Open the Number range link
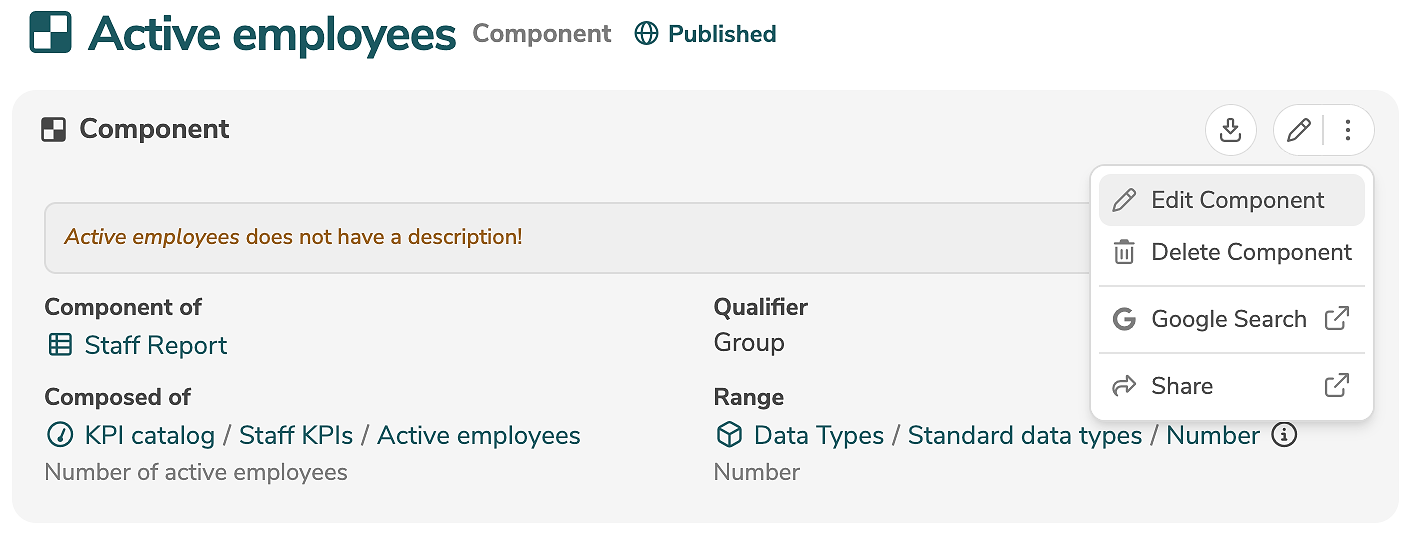This screenshot has height=538, width=1410. pyautogui.click(x=1212, y=436)
